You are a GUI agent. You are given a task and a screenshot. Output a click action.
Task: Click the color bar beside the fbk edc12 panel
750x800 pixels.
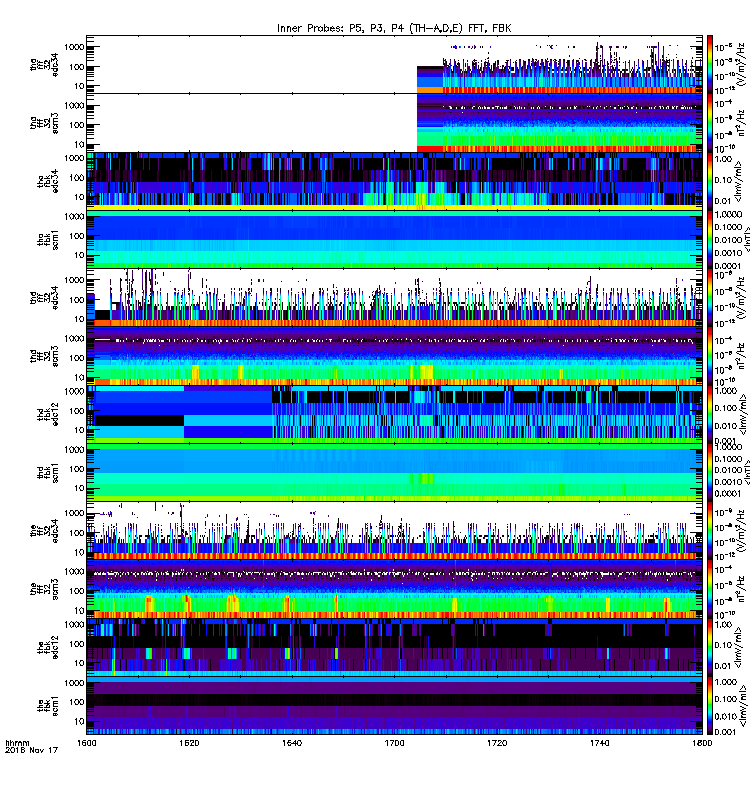tap(710, 647)
